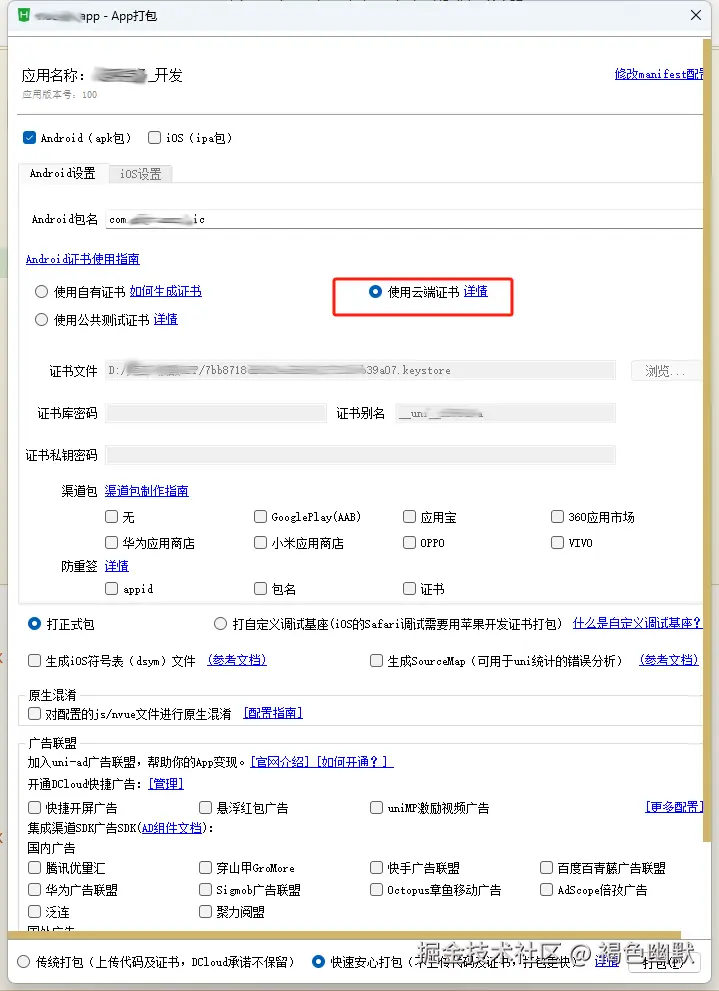This screenshot has height=991, width=719.
Task: Check the 应用宝 channel checkbox
Action: coord(409,517)
